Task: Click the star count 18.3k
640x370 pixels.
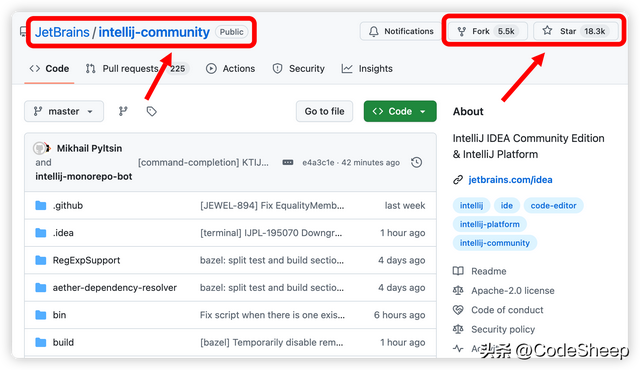Action: coord(595,31)
